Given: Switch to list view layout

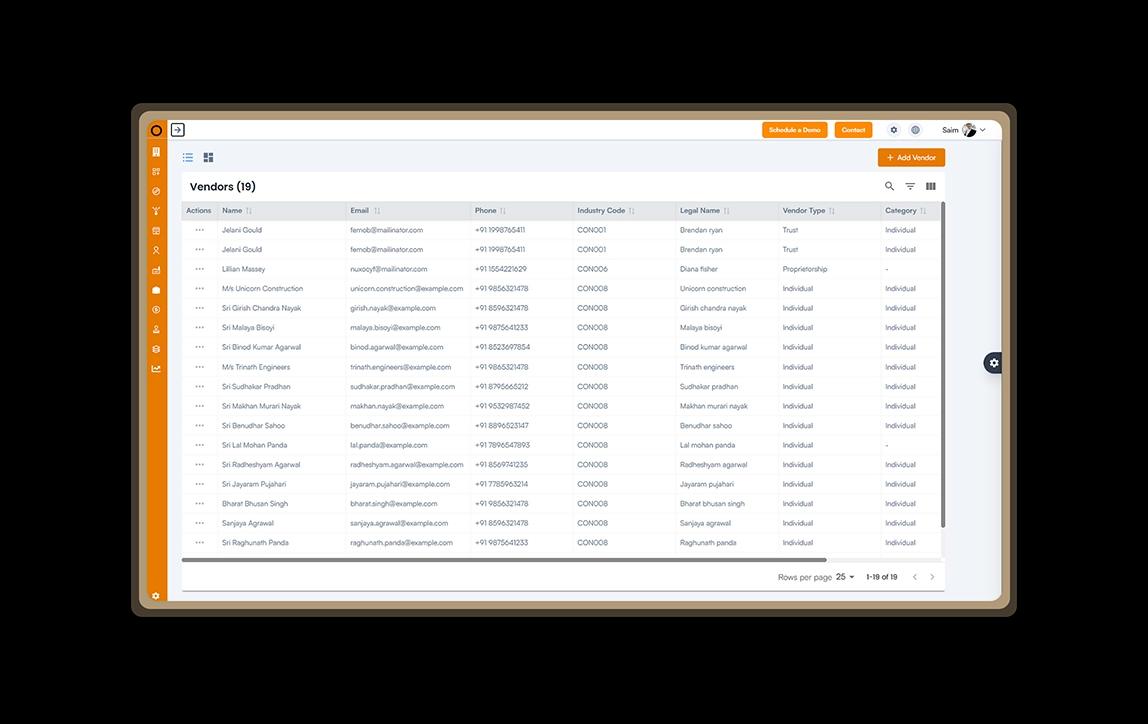Looking at the screenshot, I should pos(187,157).
